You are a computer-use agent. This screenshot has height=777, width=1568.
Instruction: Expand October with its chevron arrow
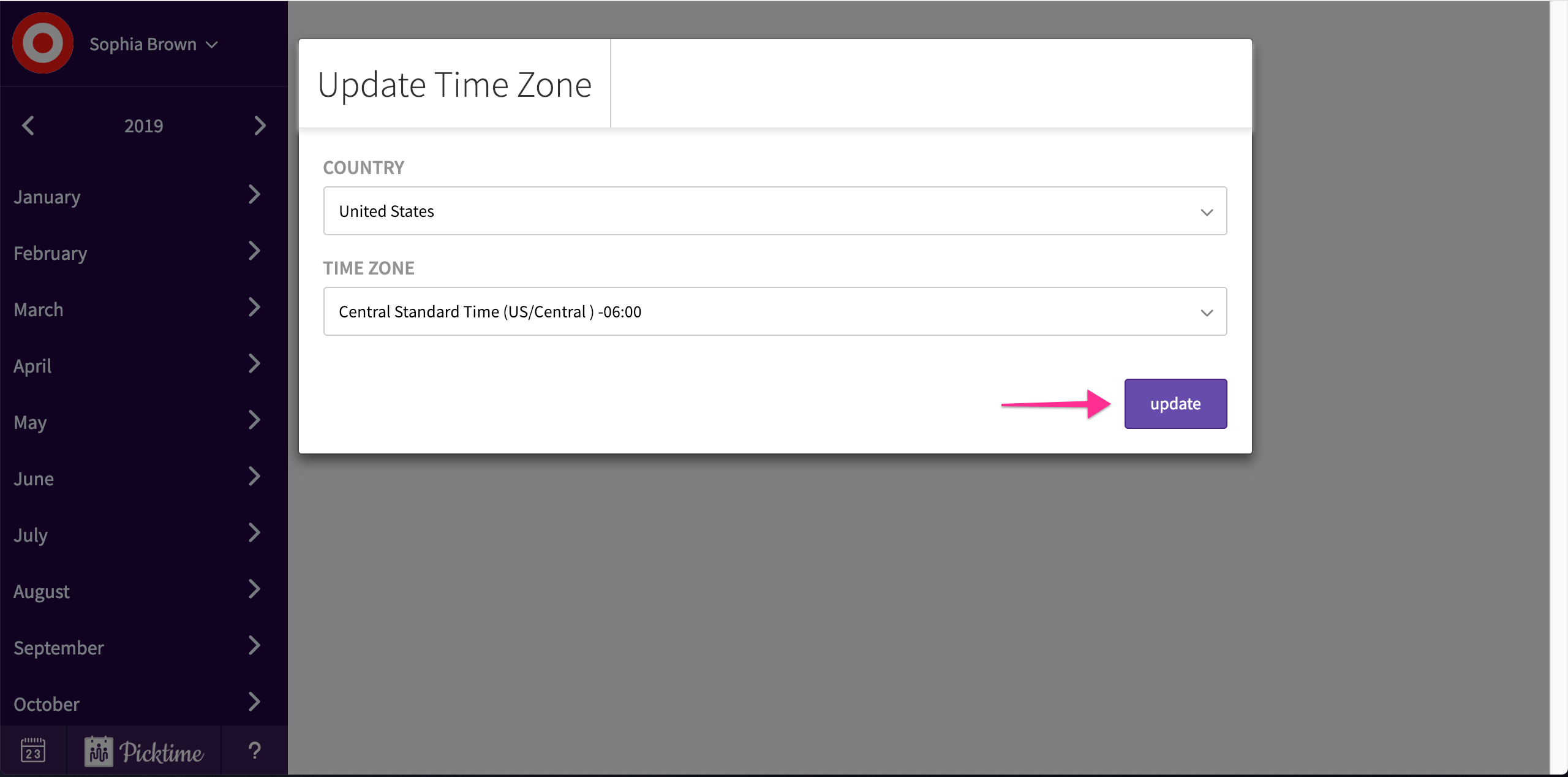[254, 702]
